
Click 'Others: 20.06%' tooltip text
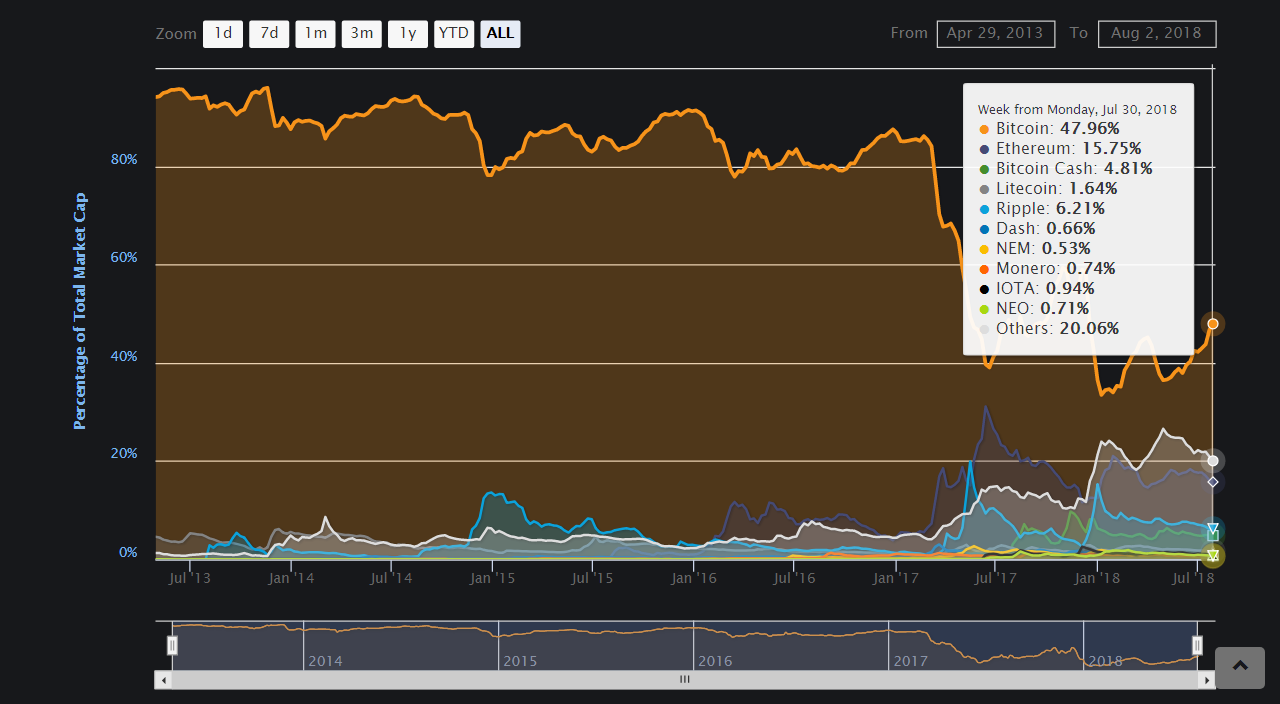point(1058,329)
